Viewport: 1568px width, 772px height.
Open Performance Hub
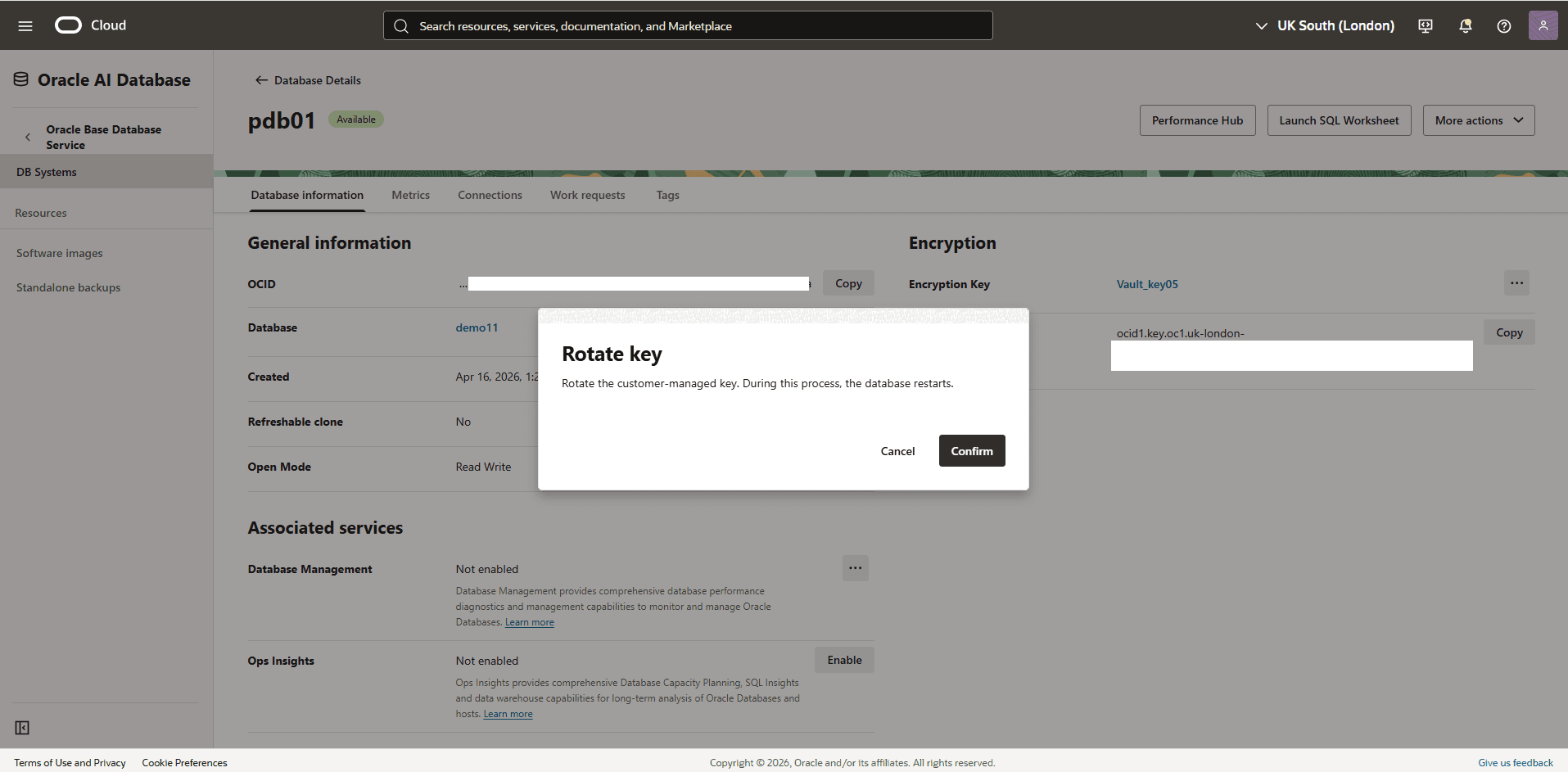[1197, 120]
